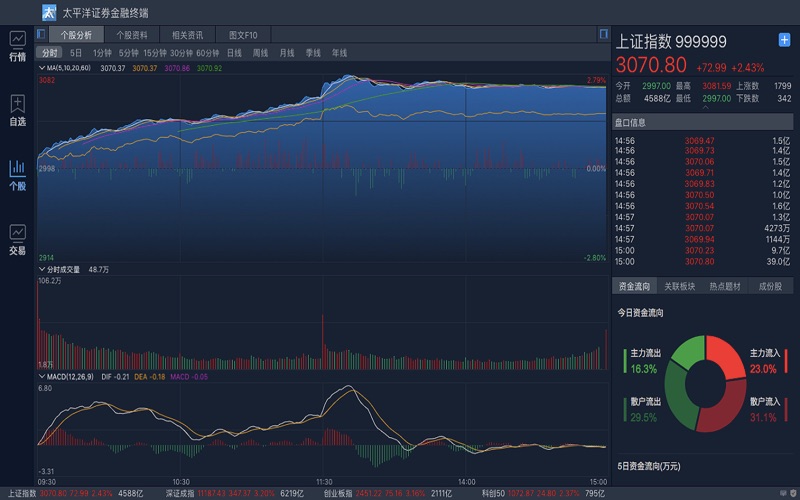
Task: Open the 交易 trading sidebar icon
Action: (x=17, y=239)
